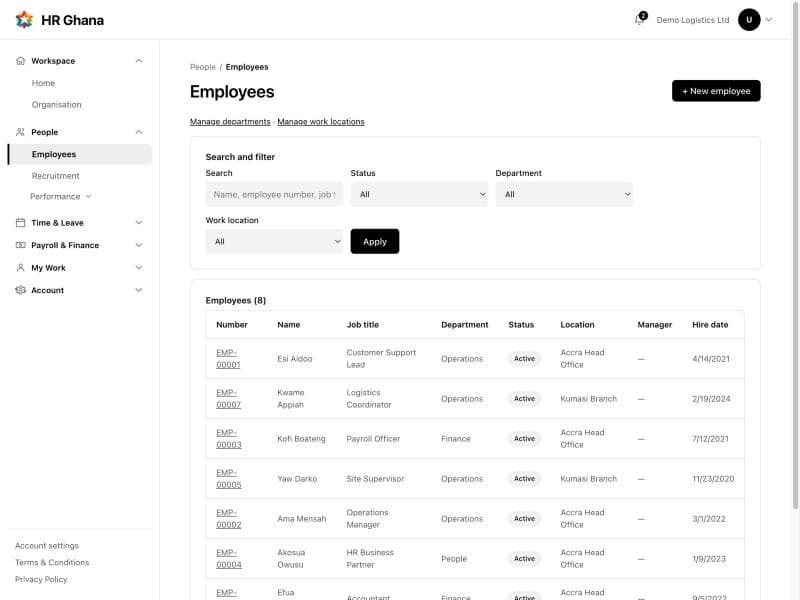The width and height of the screenshot is (800, 600).
Task: Open employee EMP-00004 record
Action: click(229, 559)
